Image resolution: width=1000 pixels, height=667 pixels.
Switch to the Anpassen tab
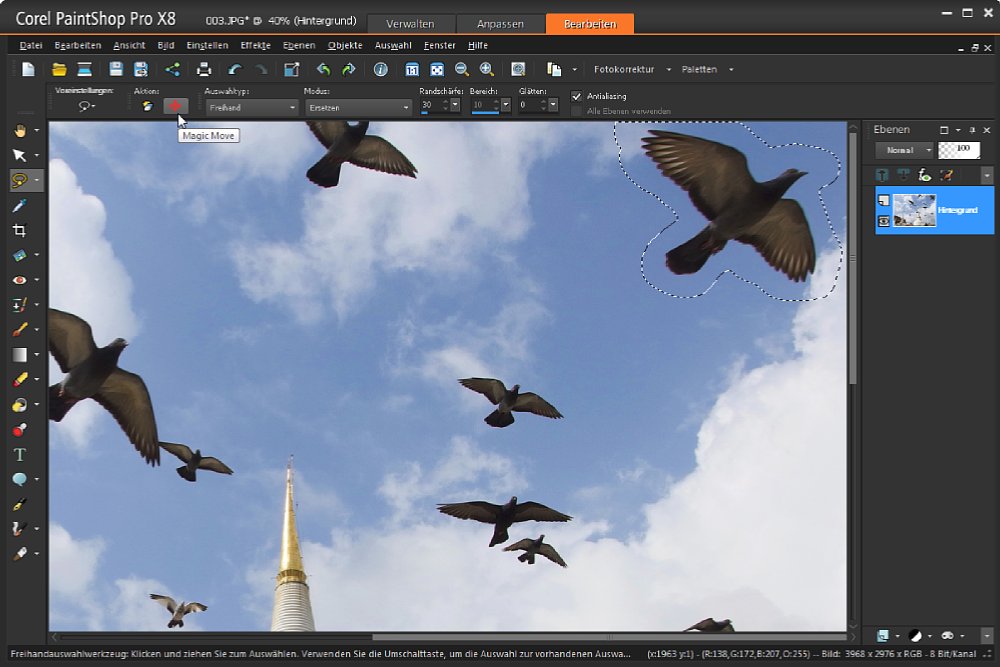coord(498,24)
